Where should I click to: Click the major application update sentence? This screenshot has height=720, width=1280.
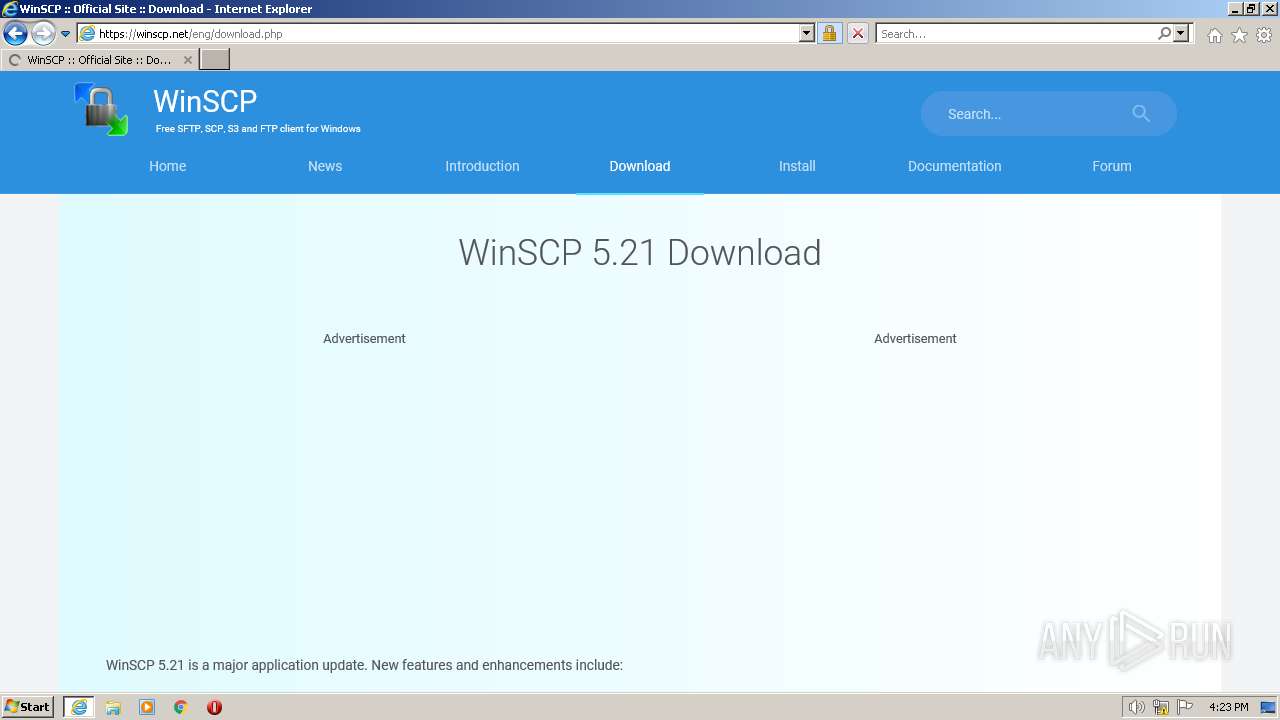[x=364, y=665]
